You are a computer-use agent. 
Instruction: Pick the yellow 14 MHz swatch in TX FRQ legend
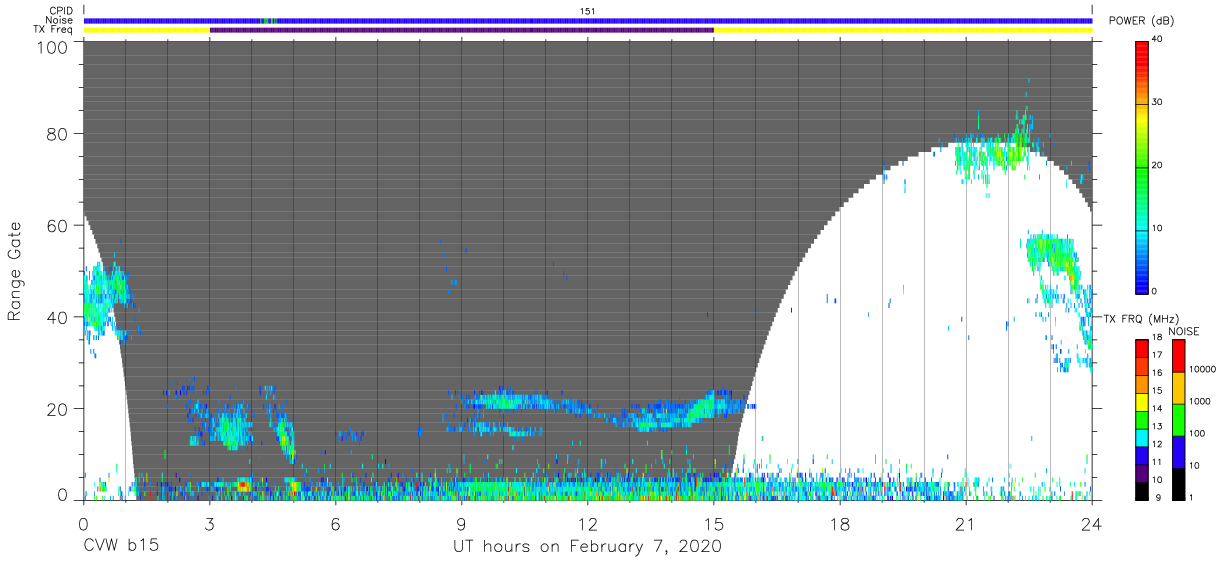[1142, 401]
